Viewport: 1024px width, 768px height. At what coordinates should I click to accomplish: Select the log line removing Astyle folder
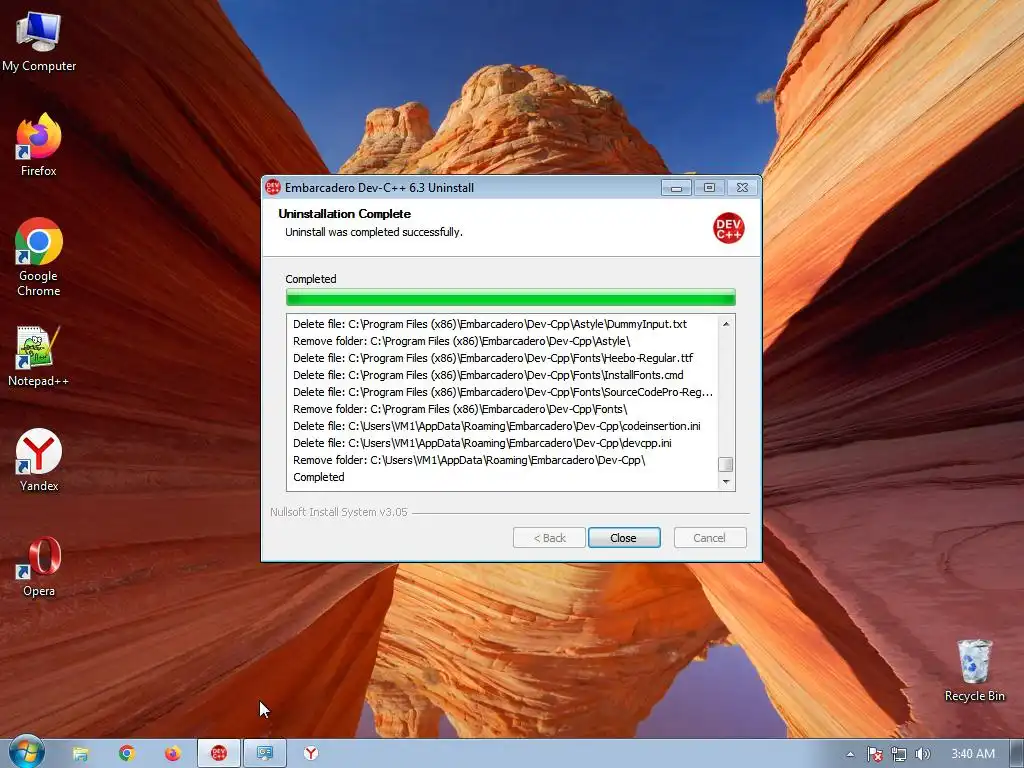pyautogui.click(x=462, y=341)
